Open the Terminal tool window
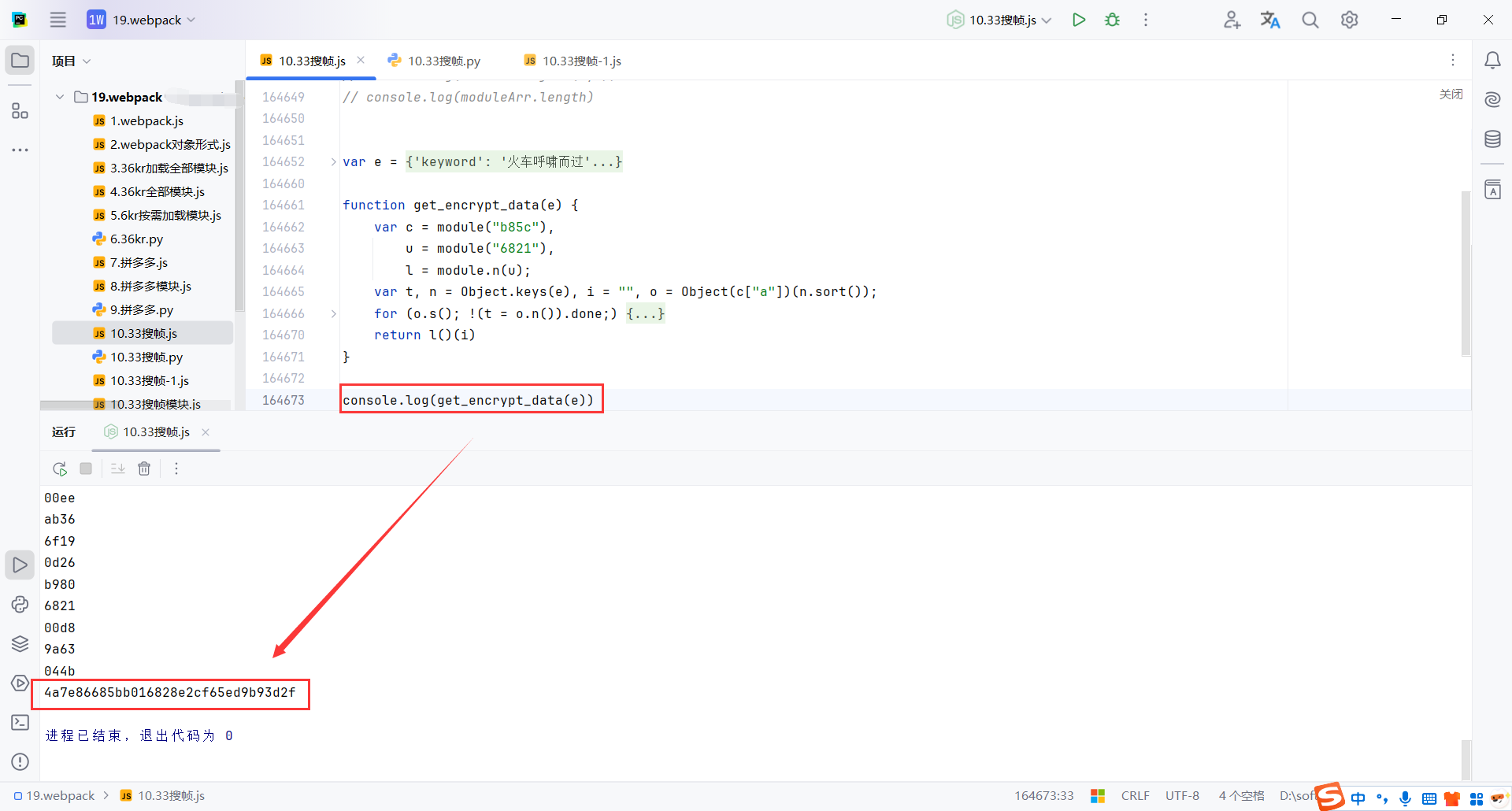The height and width of the screenshot is (811, 1512). point(20,722)
